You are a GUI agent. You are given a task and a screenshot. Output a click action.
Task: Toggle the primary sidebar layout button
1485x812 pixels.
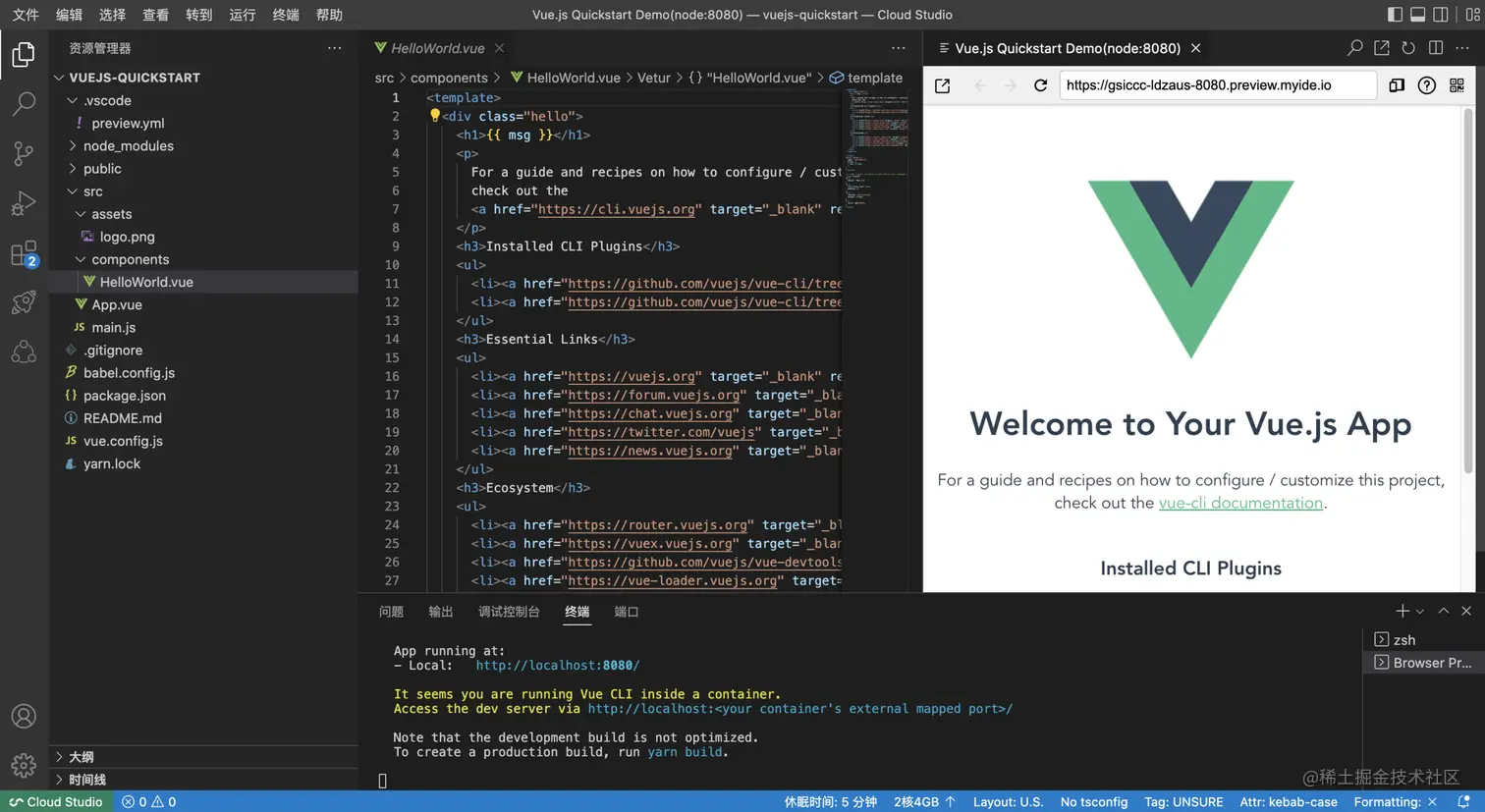[1395, 15]
